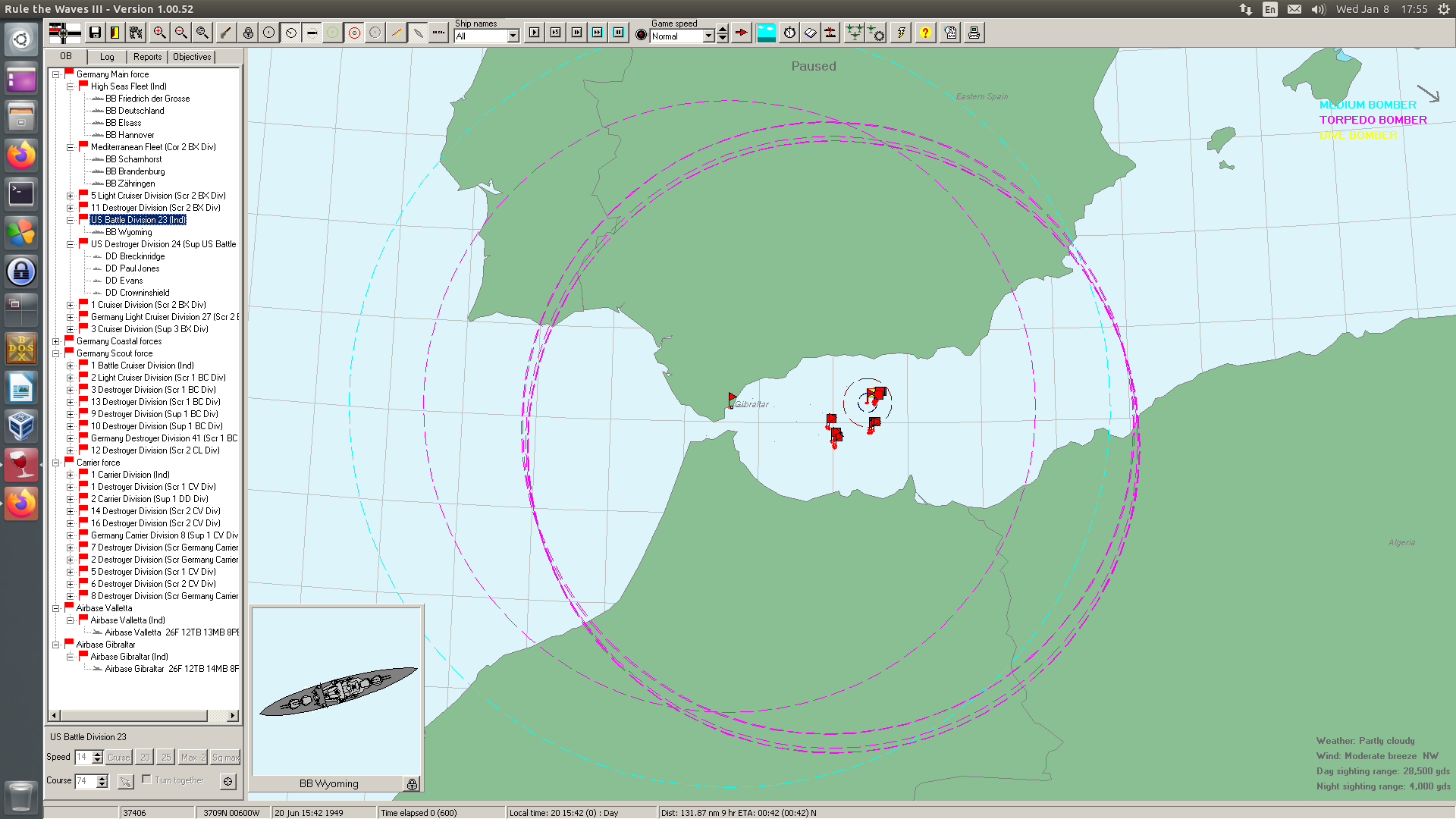
Task: Expand Germany Coastal forces node
Action: click(x=55, y=341)
